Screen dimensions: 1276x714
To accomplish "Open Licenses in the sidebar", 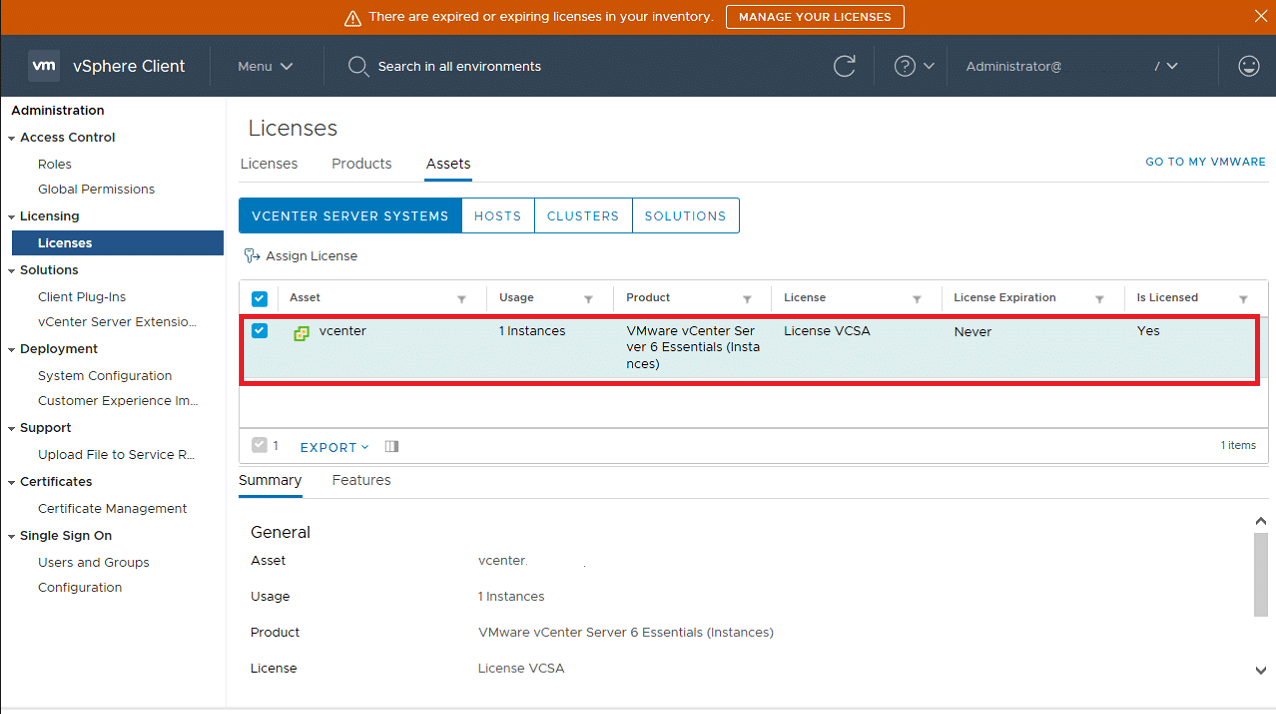I will coord(118,243).
